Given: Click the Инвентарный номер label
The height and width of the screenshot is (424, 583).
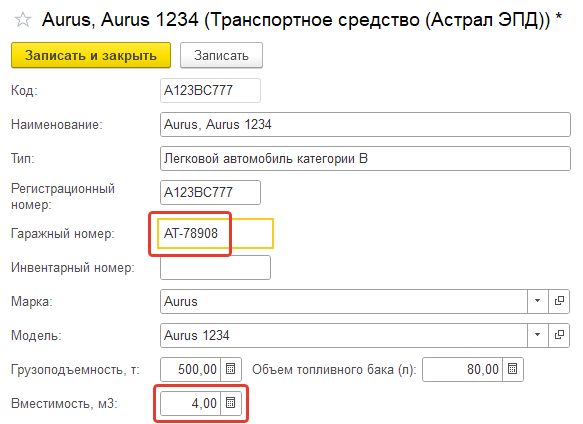Looking at the screenshot, I should coord(73,267).
